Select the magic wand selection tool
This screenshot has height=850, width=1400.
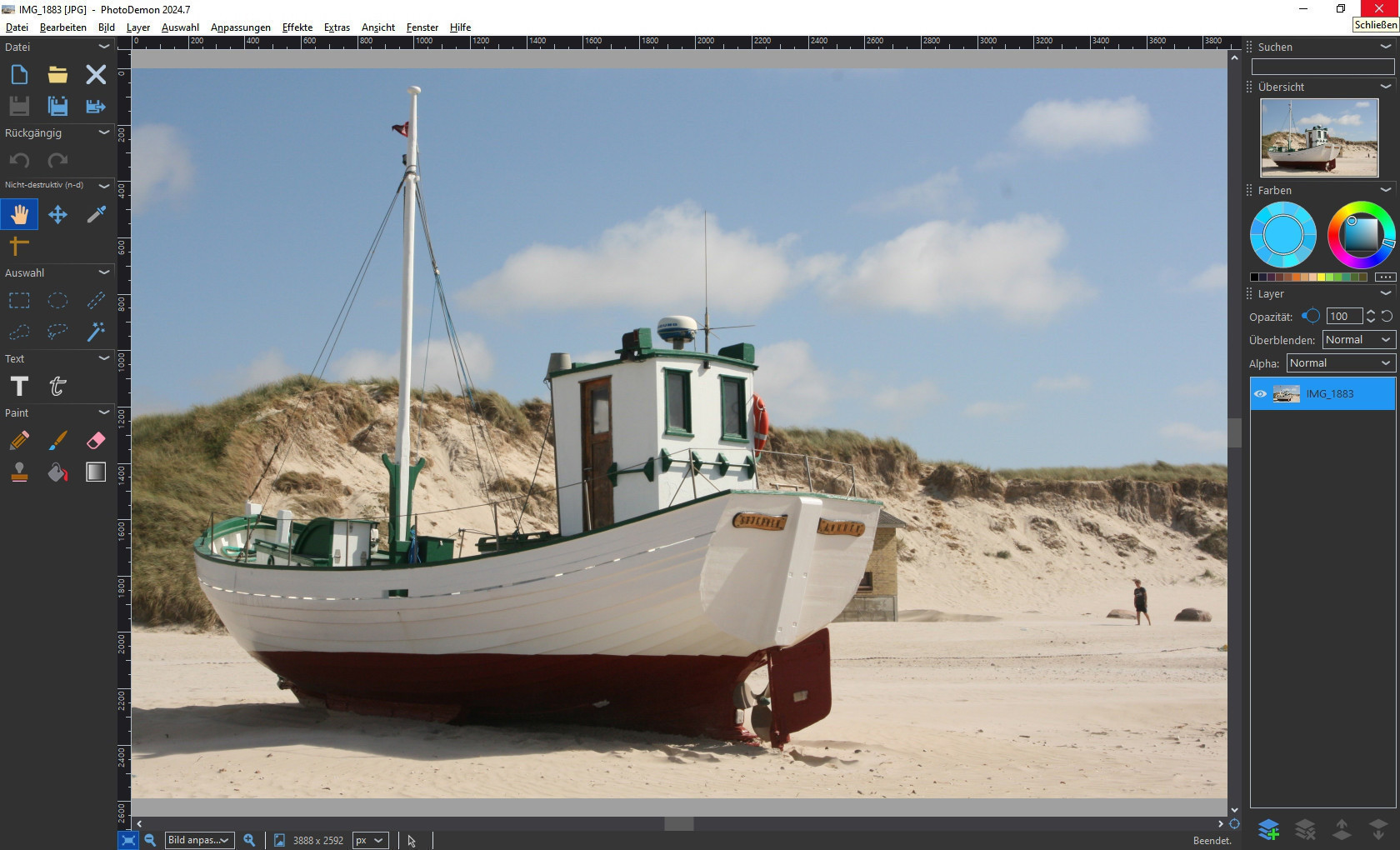[x=96, y=332]
